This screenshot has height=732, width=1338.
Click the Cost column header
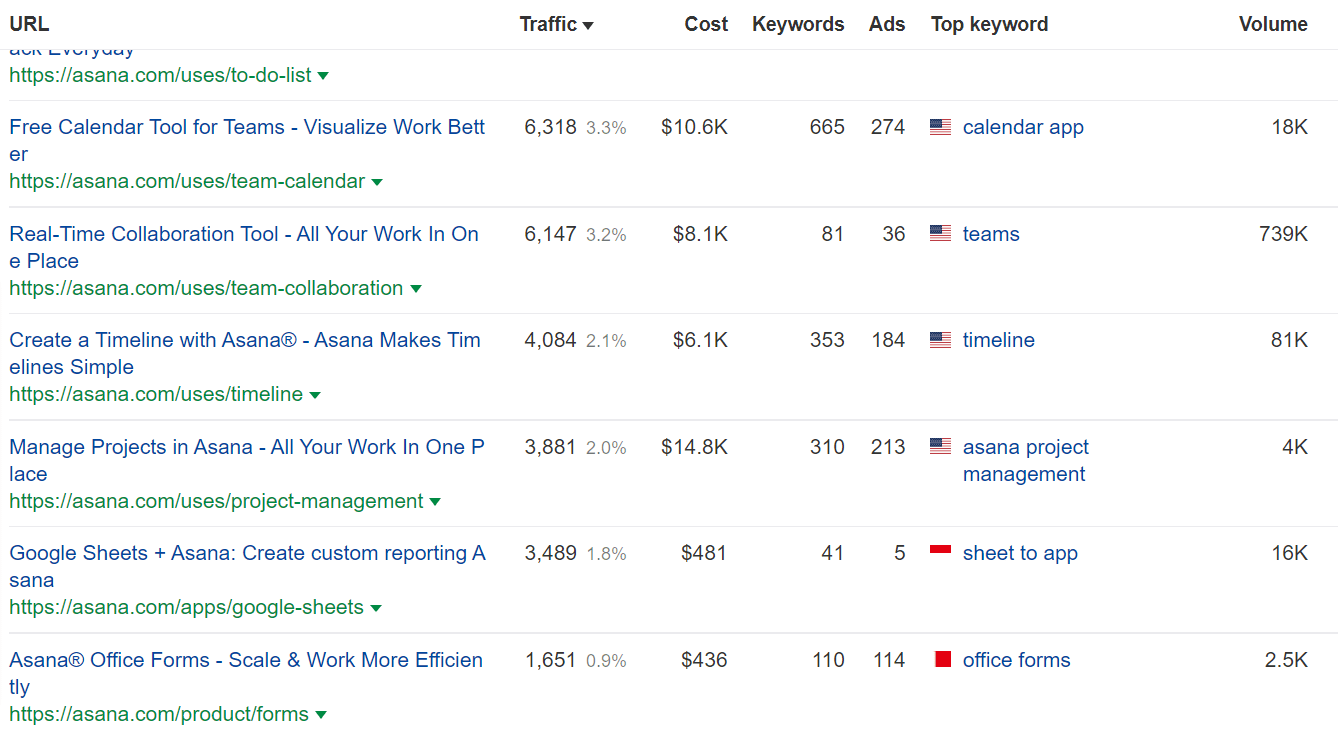(705, 25)
